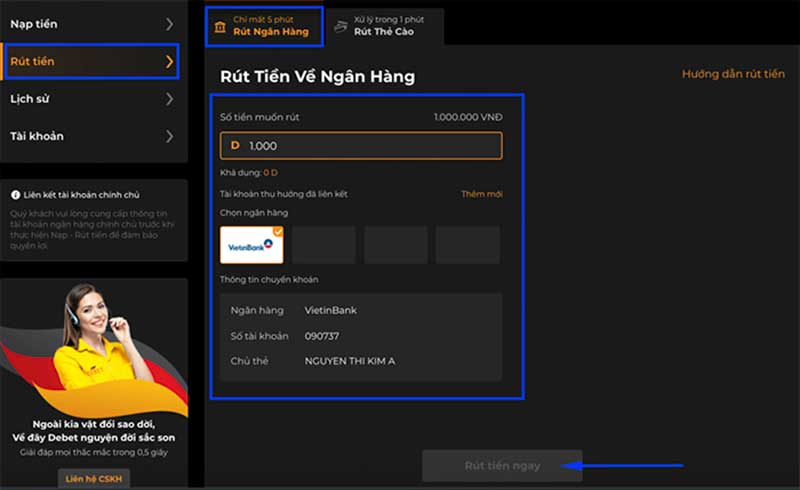The image size is (800, 490).
Task: Switch to the Rút Ngân Hàng tab
Action: click(x=264, y=26)
